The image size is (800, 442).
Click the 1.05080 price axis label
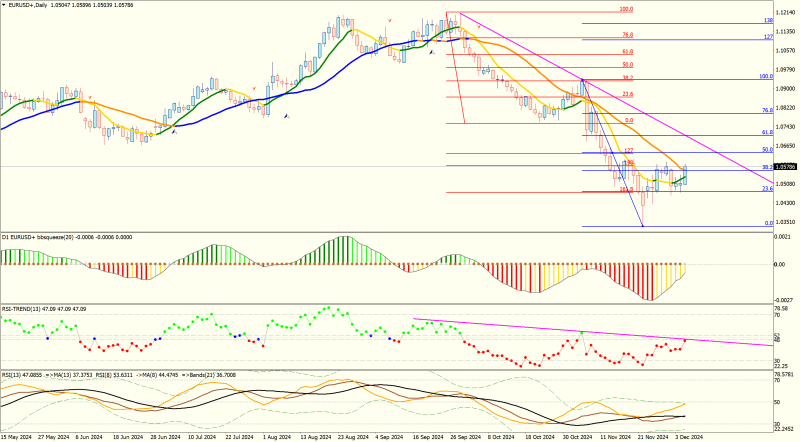785,184
